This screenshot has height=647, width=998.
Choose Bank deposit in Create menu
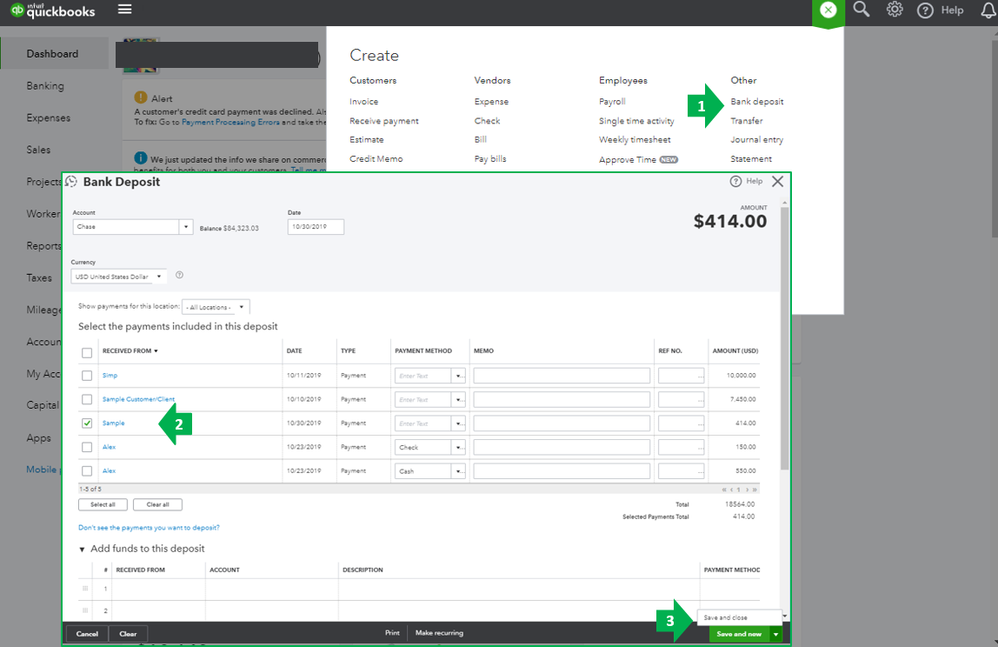757,102
